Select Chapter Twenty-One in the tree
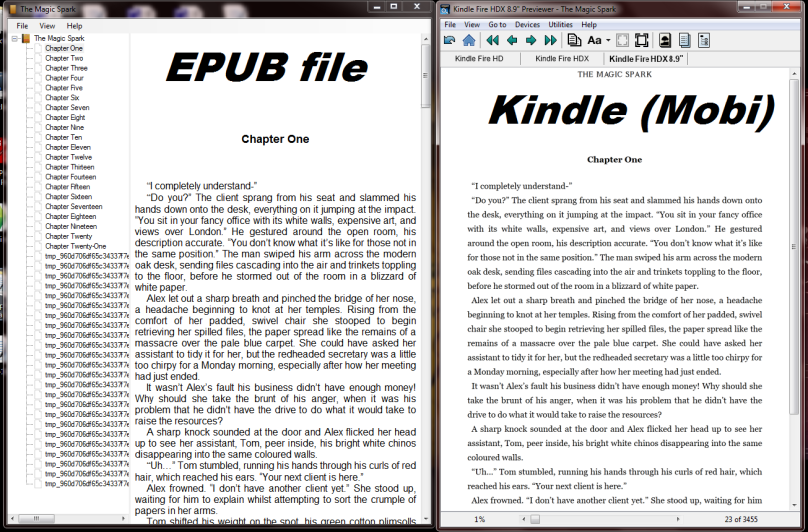 pos(75,246)
